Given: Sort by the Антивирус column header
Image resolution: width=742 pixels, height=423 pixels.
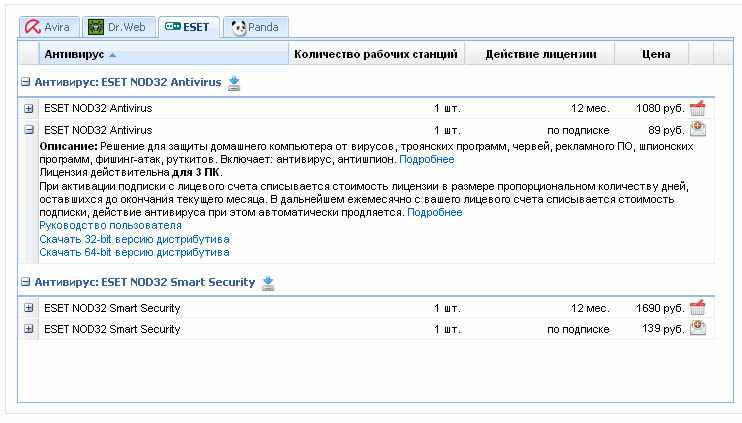Looking at the screenshot, I should 163,54.
